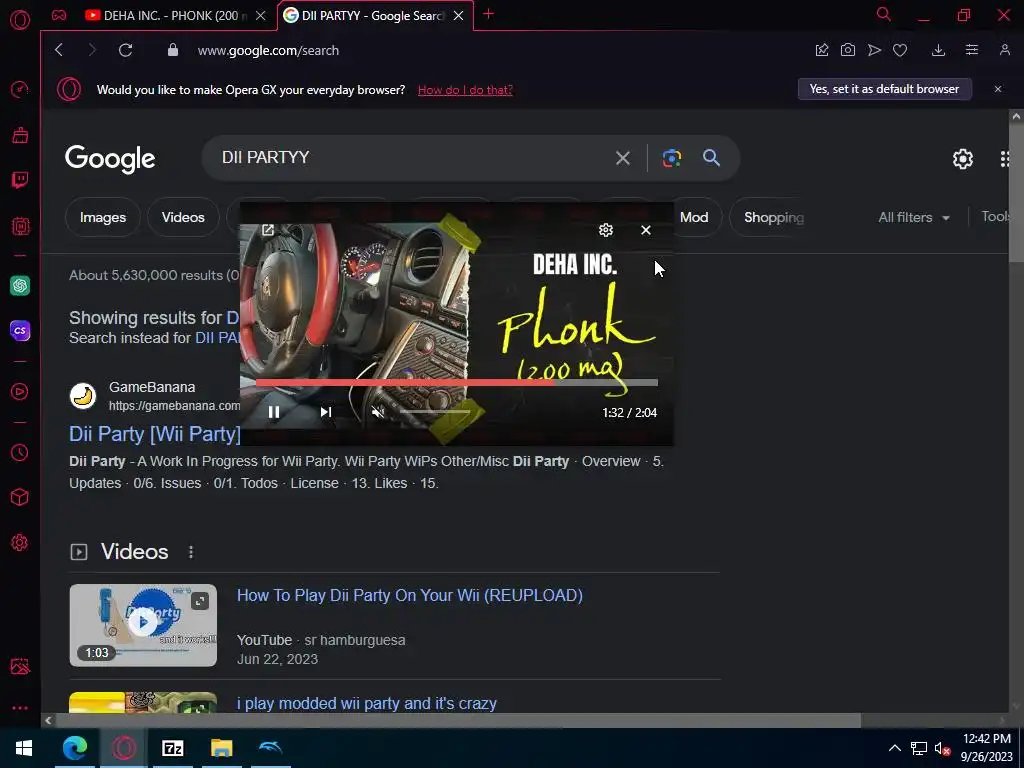Open the purple CS sidebar icon
1024x768 pixels.
tap(20, 330)
